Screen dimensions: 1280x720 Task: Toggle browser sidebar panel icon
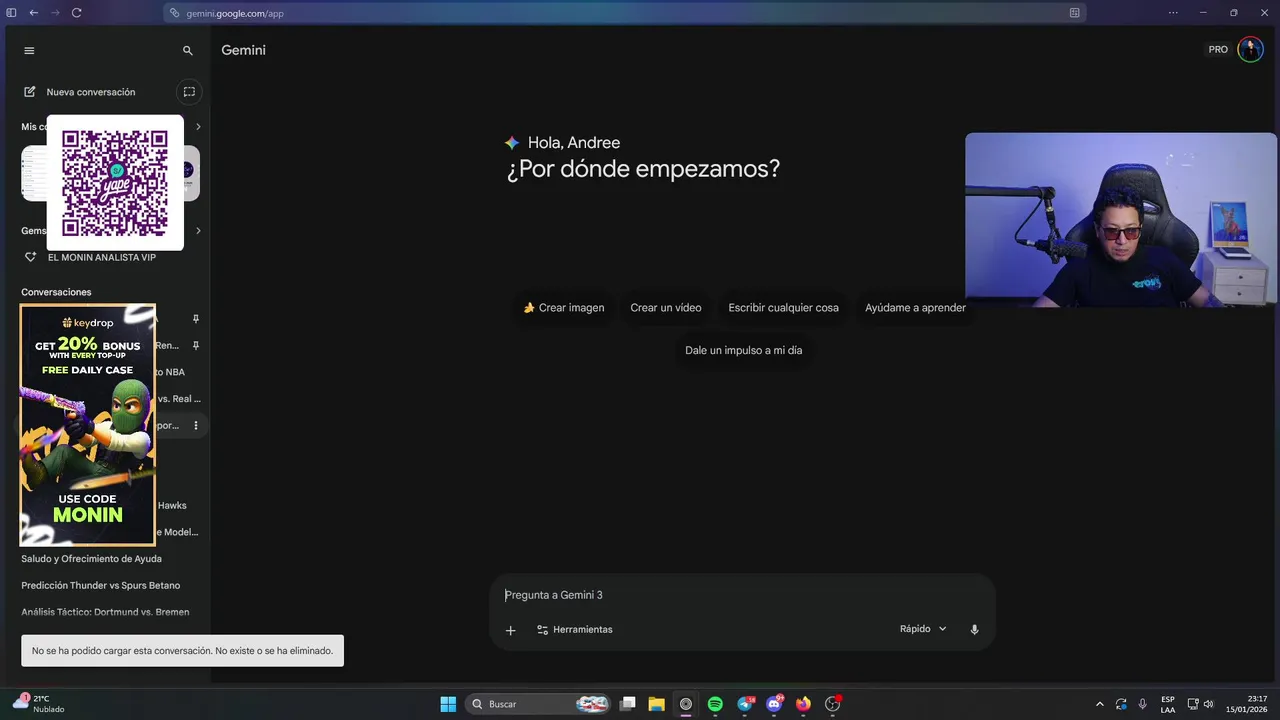point(12,13)
